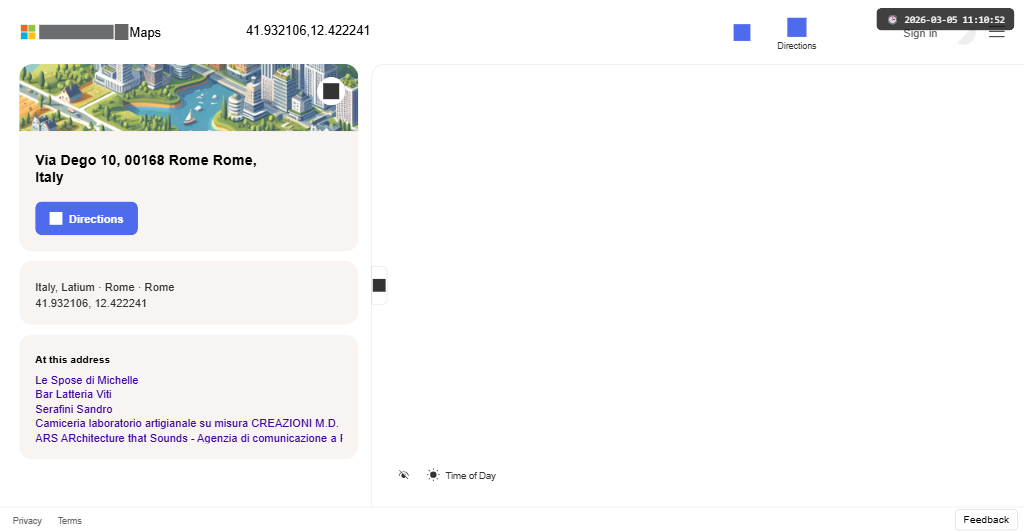This screenshot has width=1024, height=532.
Task: Click the Feedback button
Action: point(986,520)
